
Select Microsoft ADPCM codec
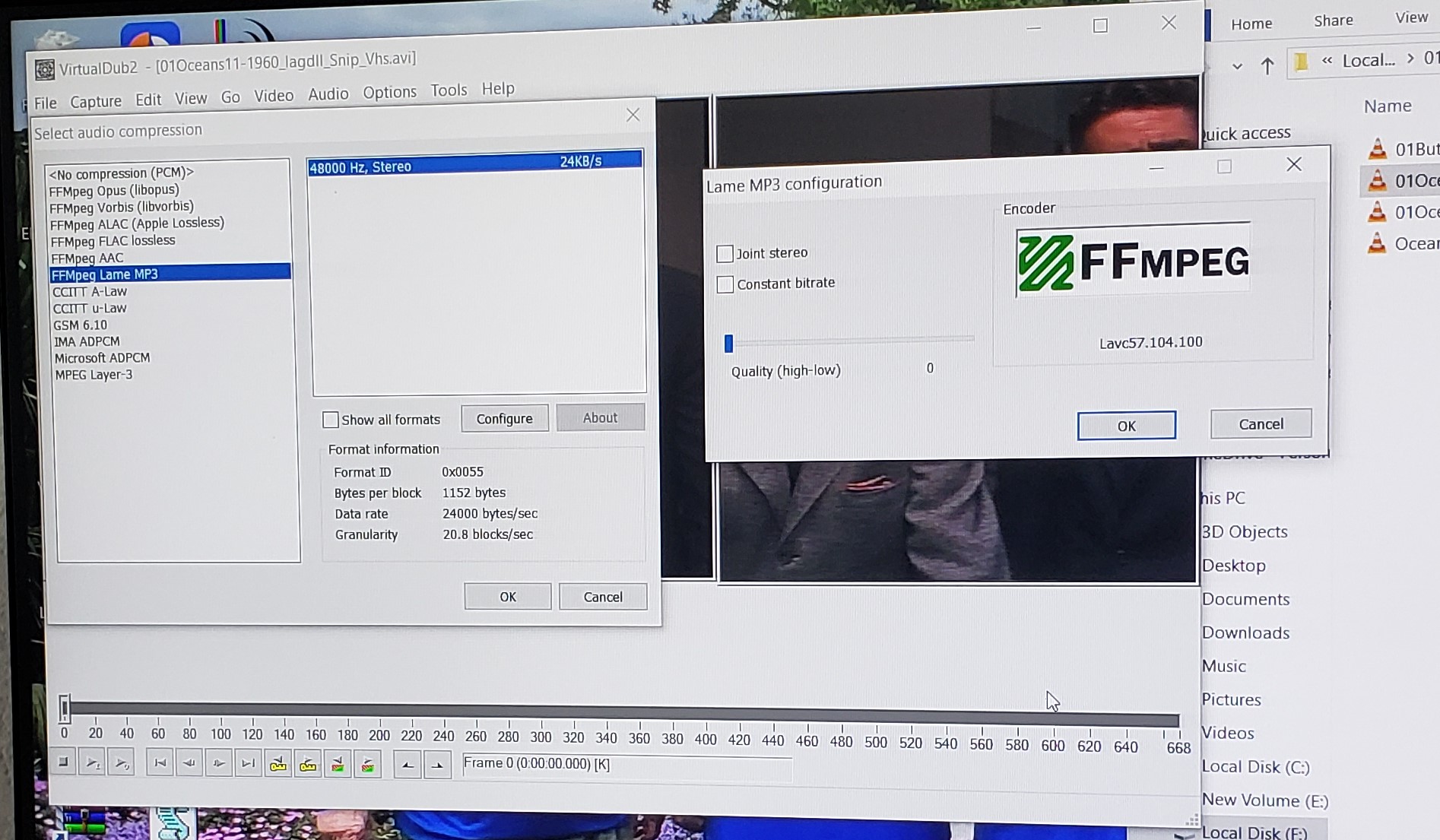point(102,358)
